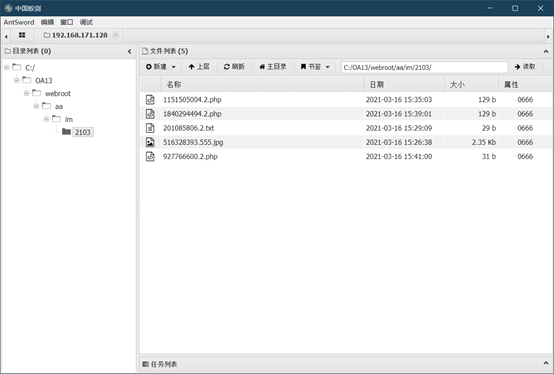Click the 文件列表 (5) panel title
This screenshot has width=554, height=374.
[169, 51]
